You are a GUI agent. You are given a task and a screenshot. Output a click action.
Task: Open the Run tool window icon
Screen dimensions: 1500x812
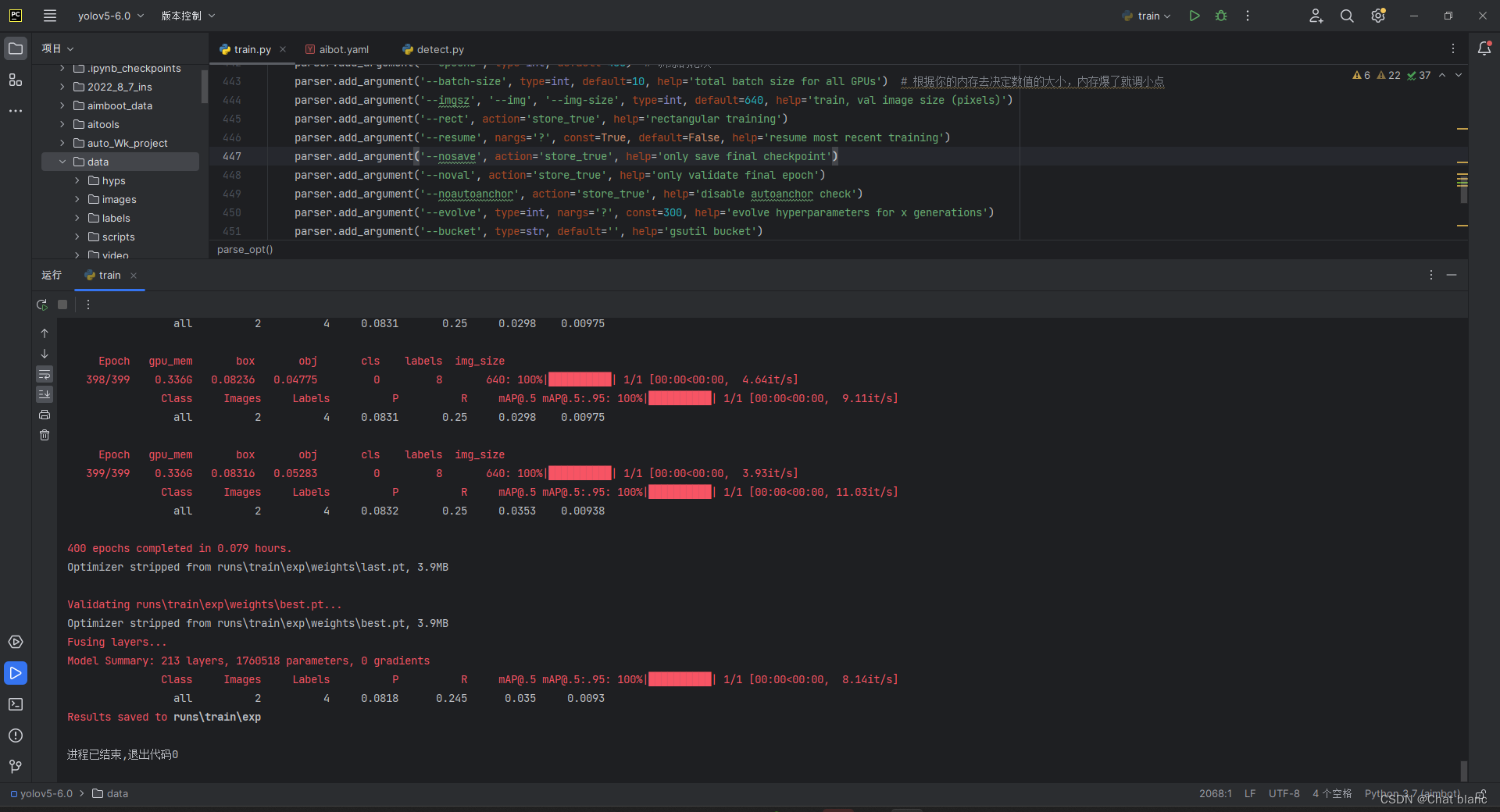pyautogui.click(x=16, y=673)
